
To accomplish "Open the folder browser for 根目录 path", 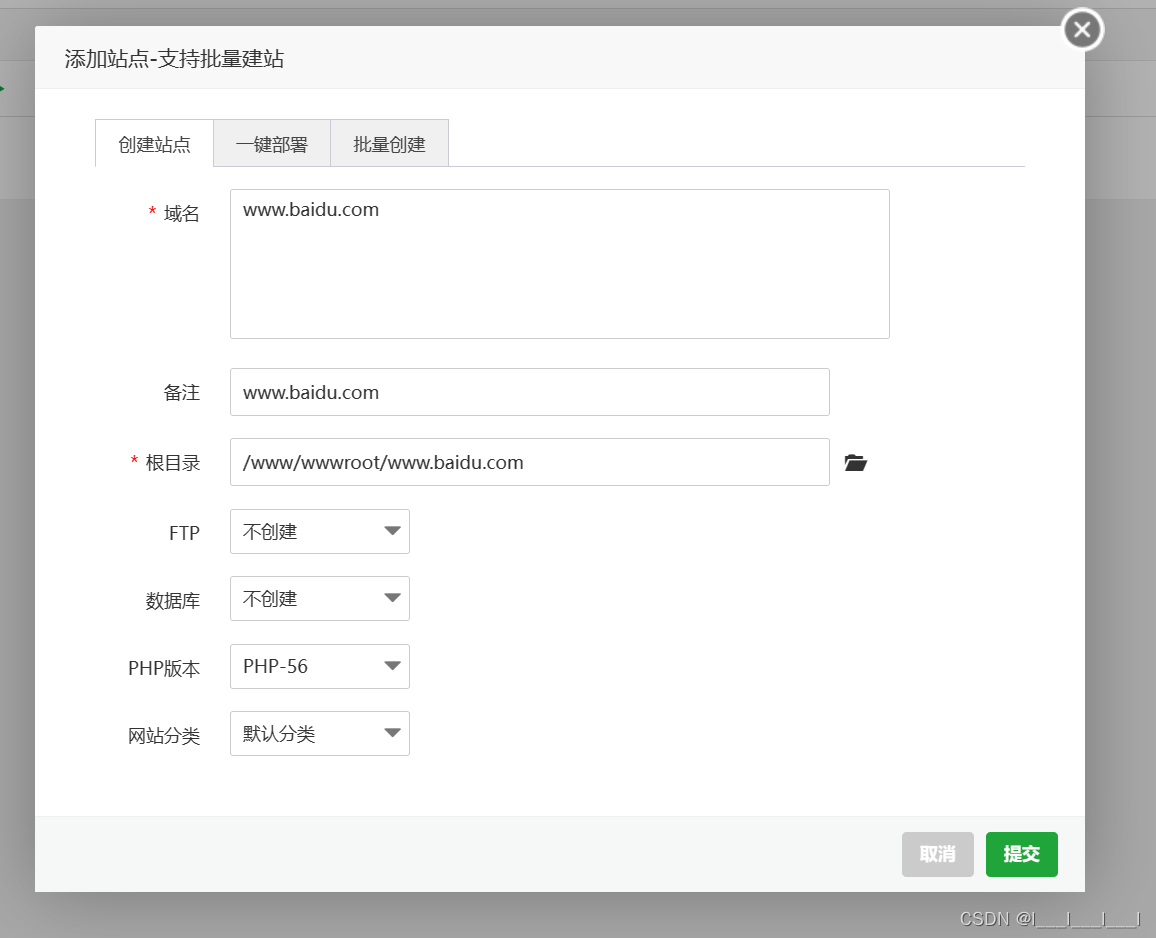I will (x=855, y=462).
